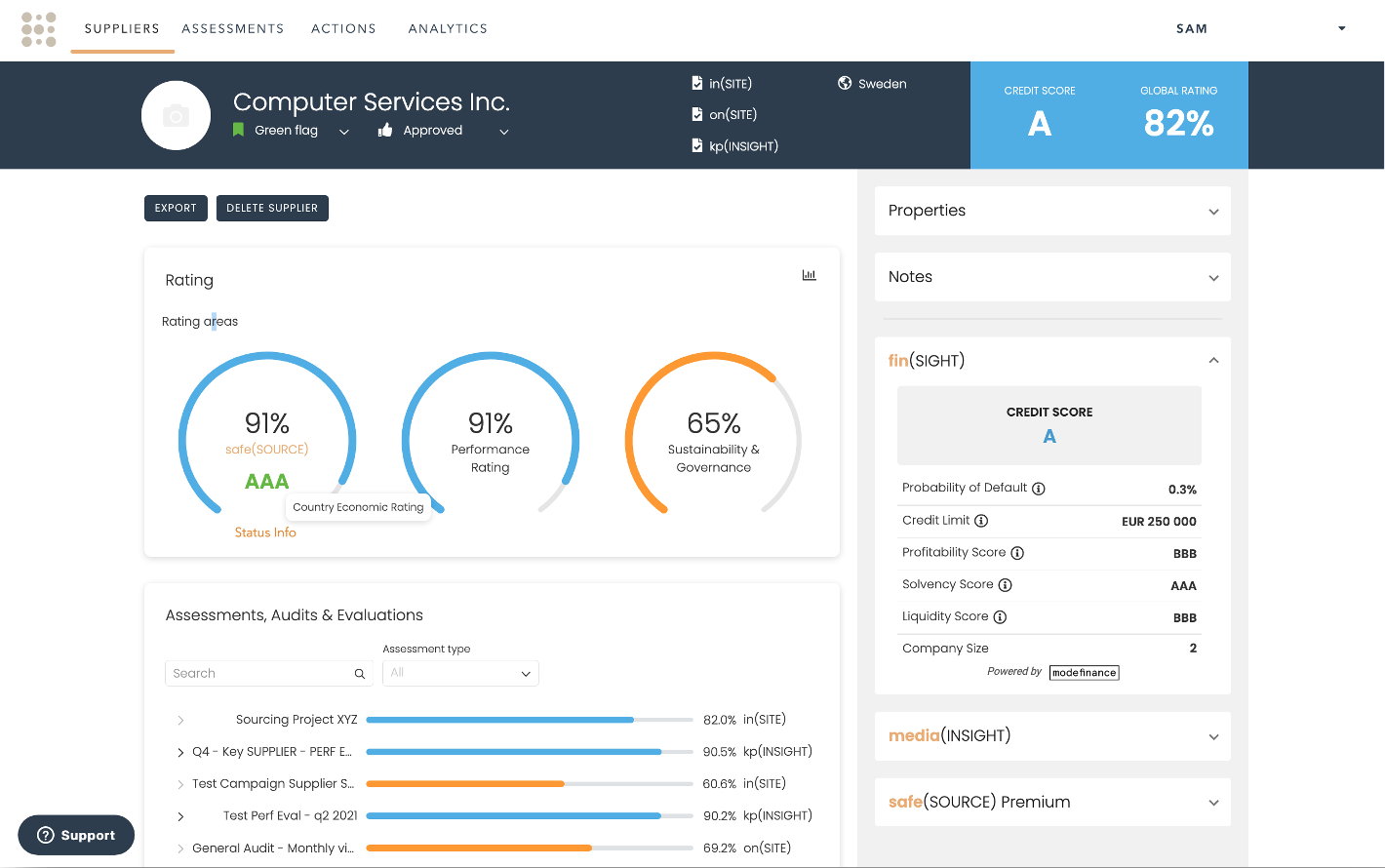Click the Test Campaign Supplier progress bar

coord(530,784)
